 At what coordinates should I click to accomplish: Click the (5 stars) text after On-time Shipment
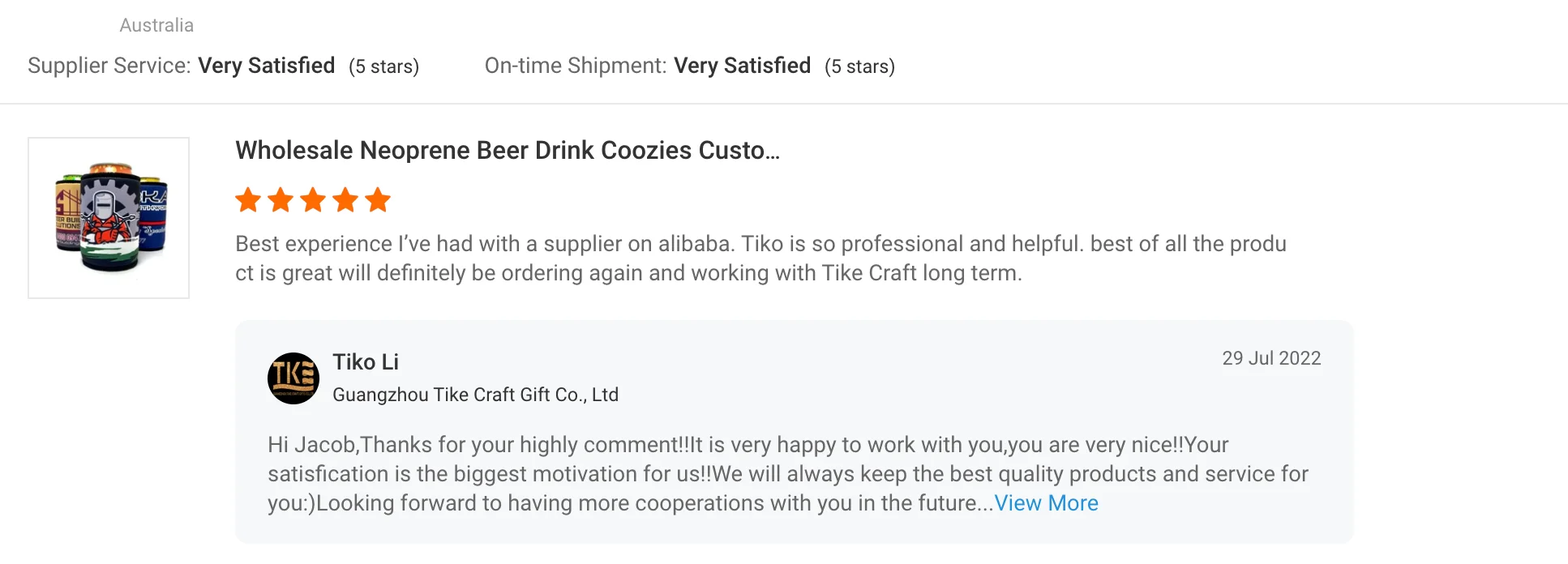[859, 66]
